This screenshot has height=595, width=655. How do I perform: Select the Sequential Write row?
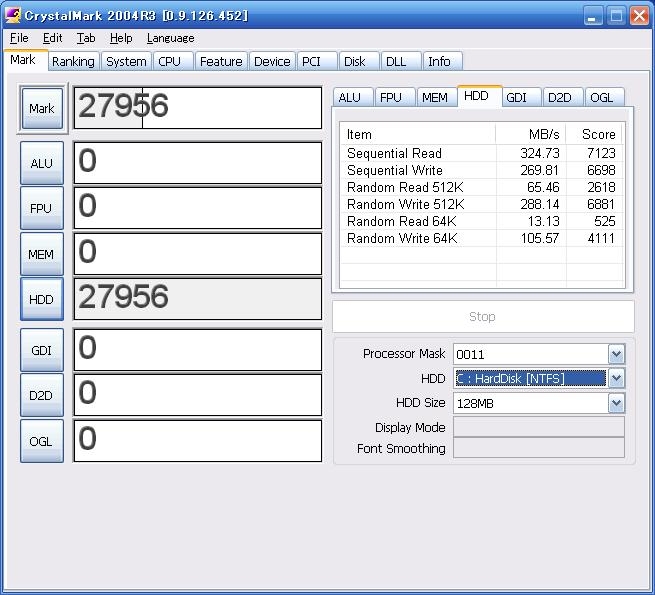(482, 170)
